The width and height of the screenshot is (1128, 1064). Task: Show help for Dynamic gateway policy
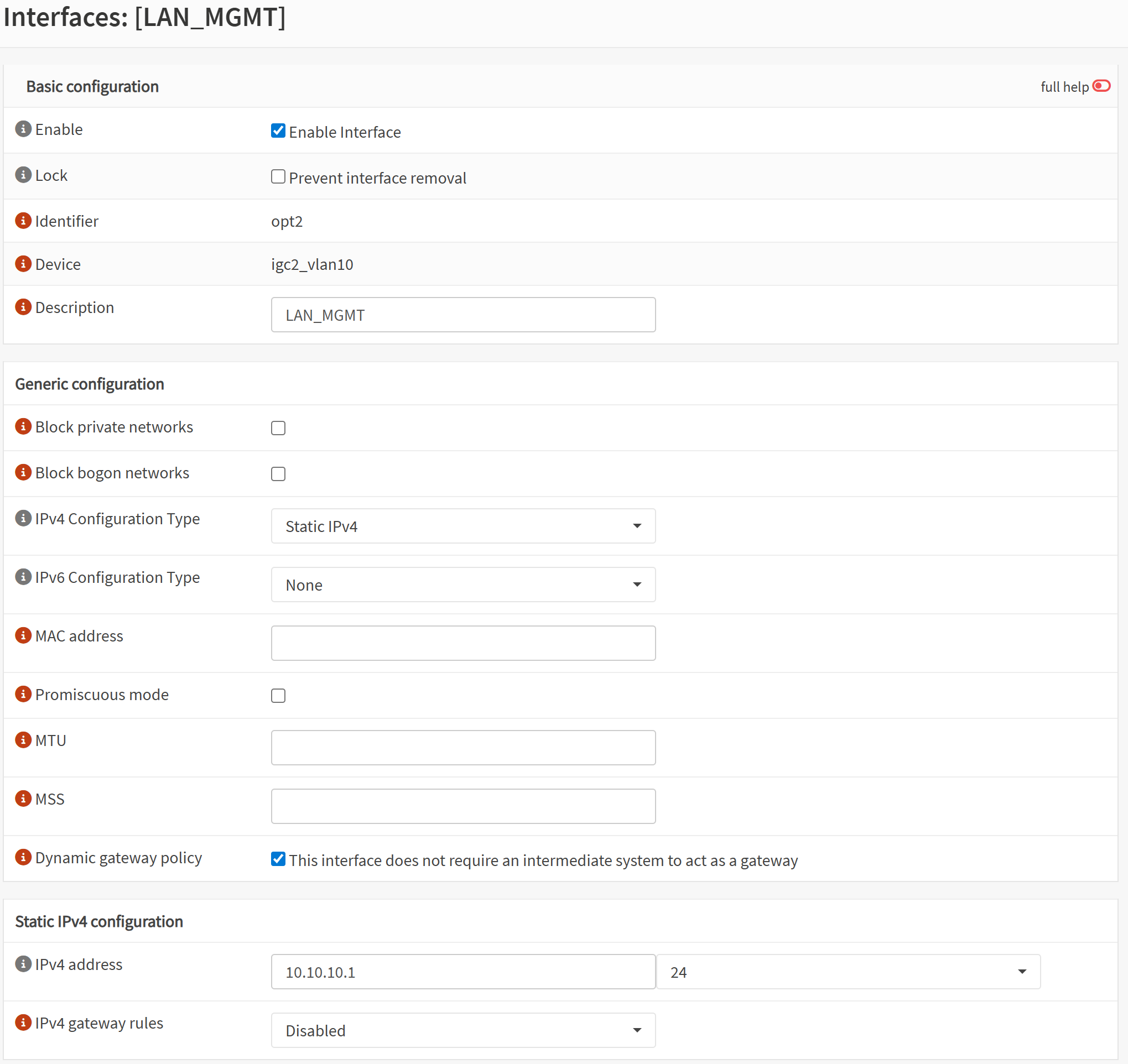click(23, 857)
